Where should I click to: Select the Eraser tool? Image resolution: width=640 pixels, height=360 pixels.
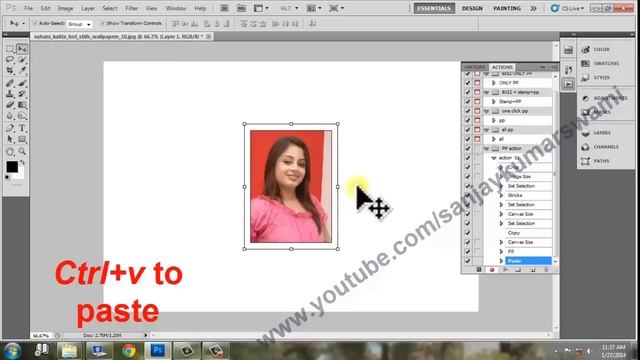(x=10, y=105)
